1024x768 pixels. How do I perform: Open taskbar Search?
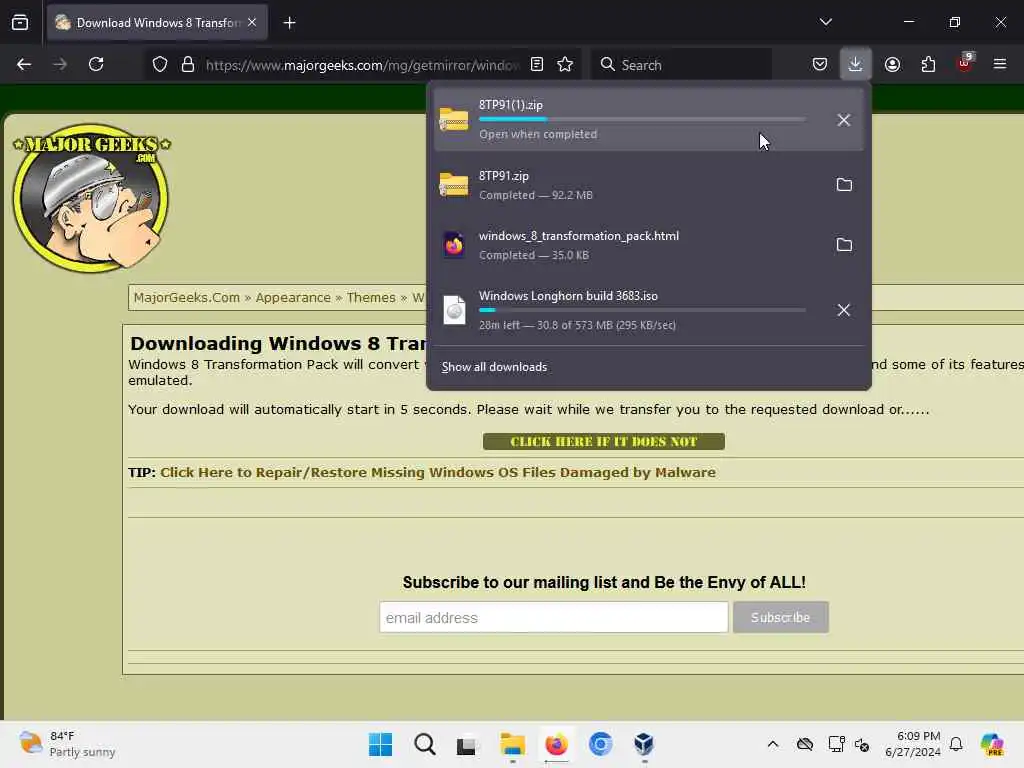pos(424,744)
